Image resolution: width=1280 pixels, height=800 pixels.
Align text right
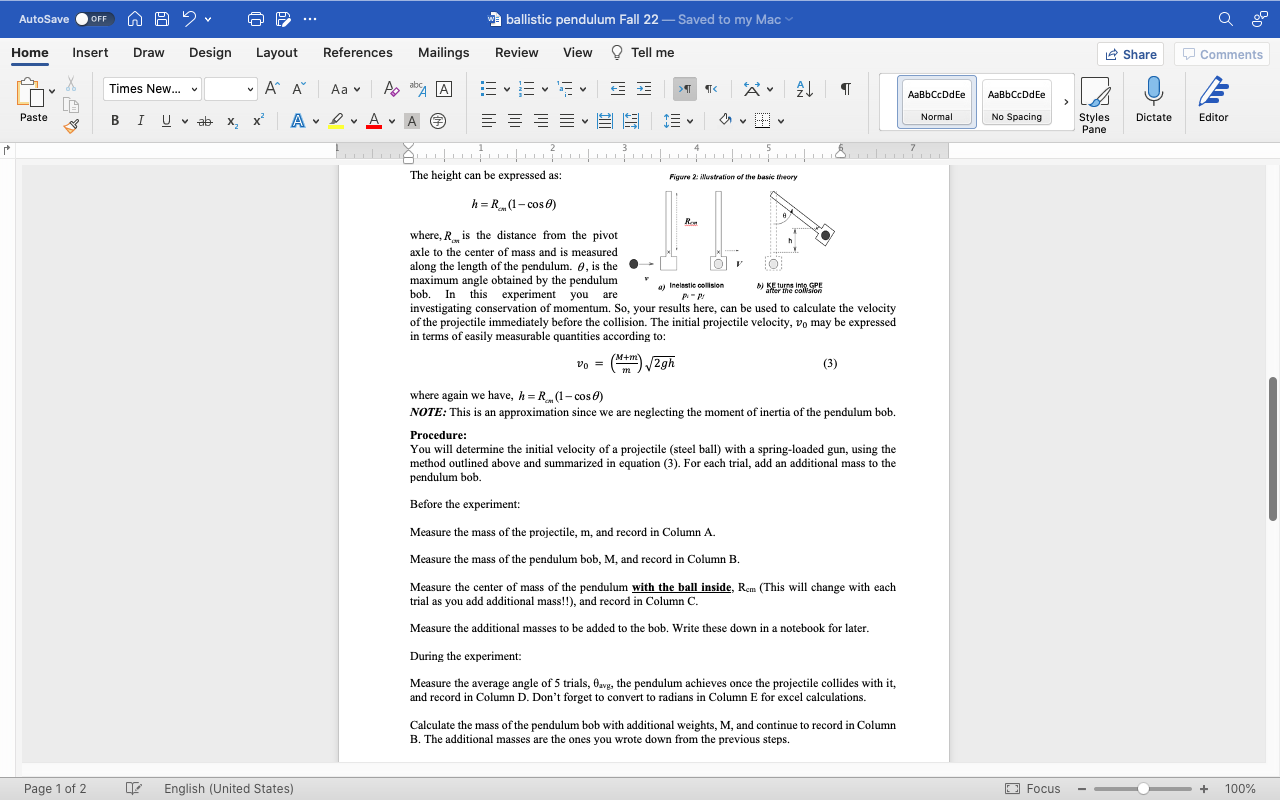541,121
